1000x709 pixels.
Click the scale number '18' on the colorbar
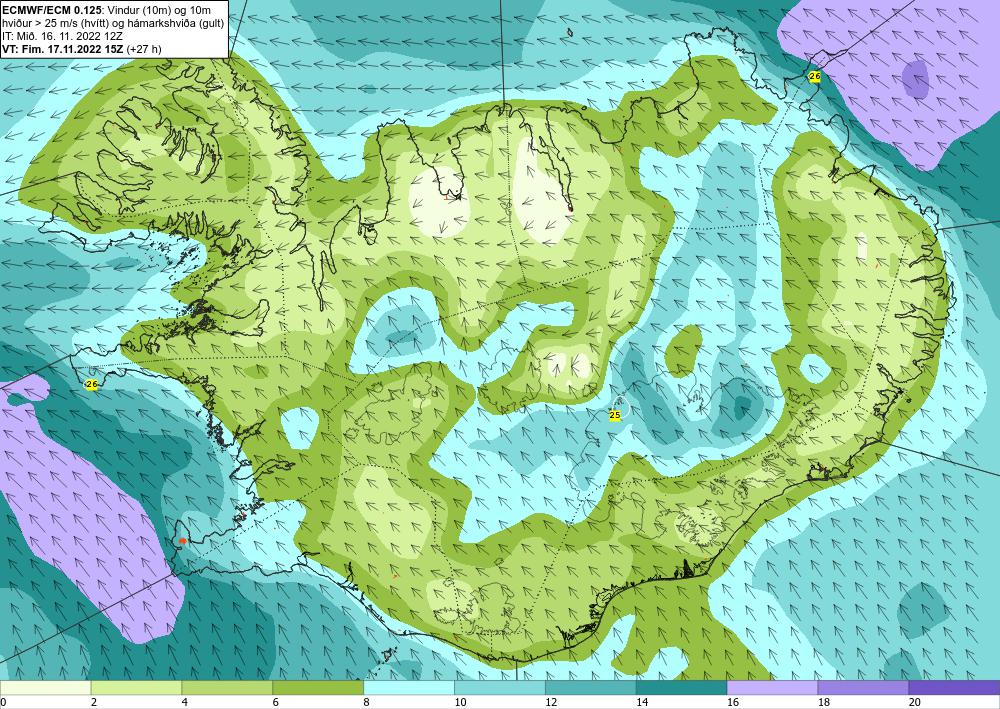tap(823, 703)
